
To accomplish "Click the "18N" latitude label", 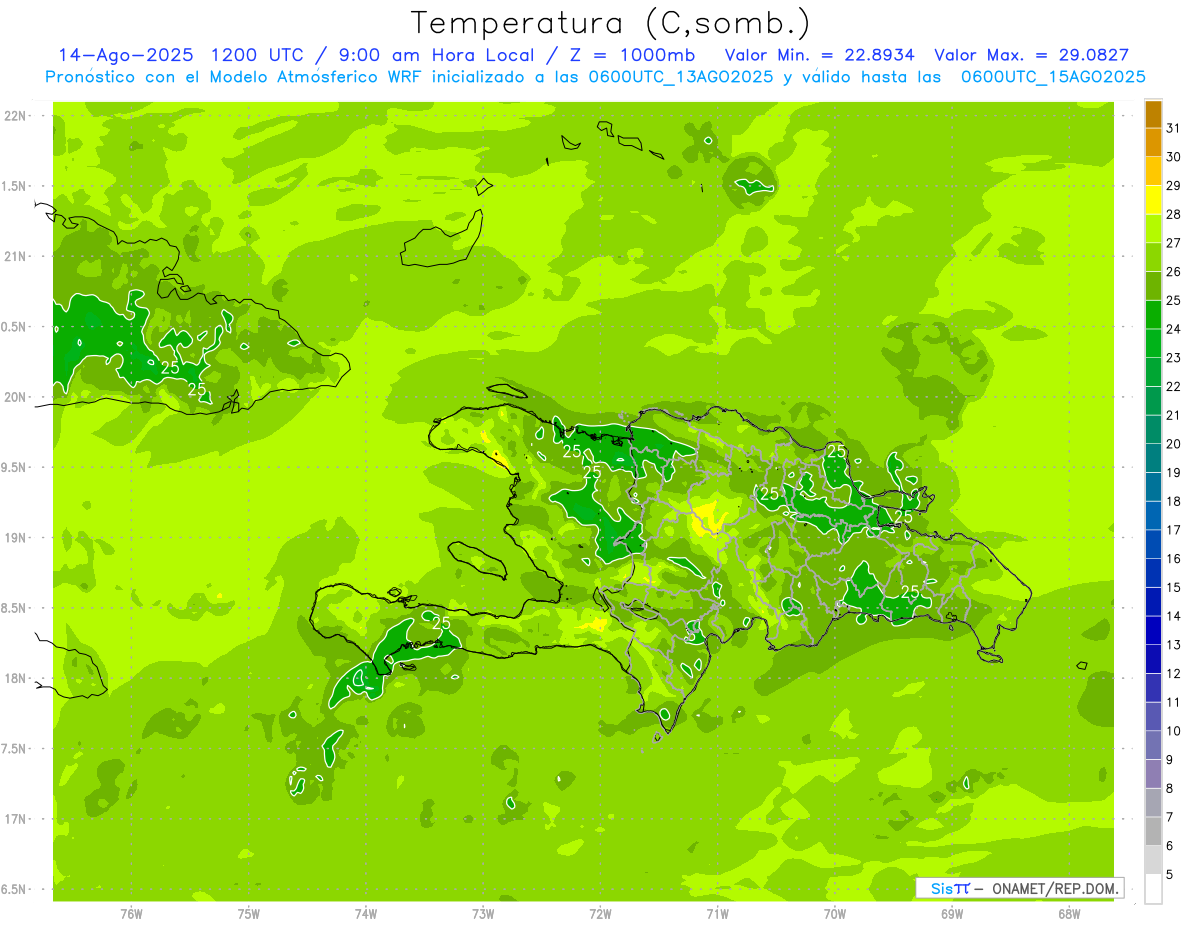I will tap(17, 678).
